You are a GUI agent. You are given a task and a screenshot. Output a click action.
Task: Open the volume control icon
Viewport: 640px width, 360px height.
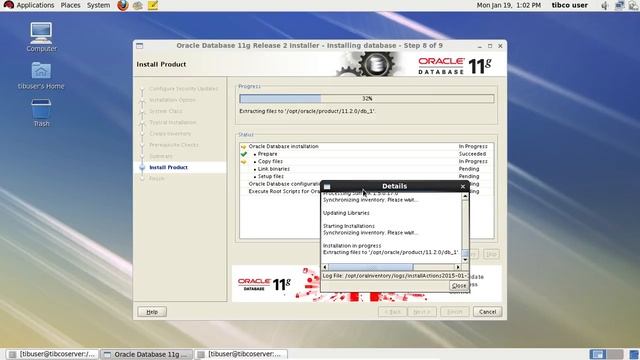pyautogui.click(x=605, y=5)
